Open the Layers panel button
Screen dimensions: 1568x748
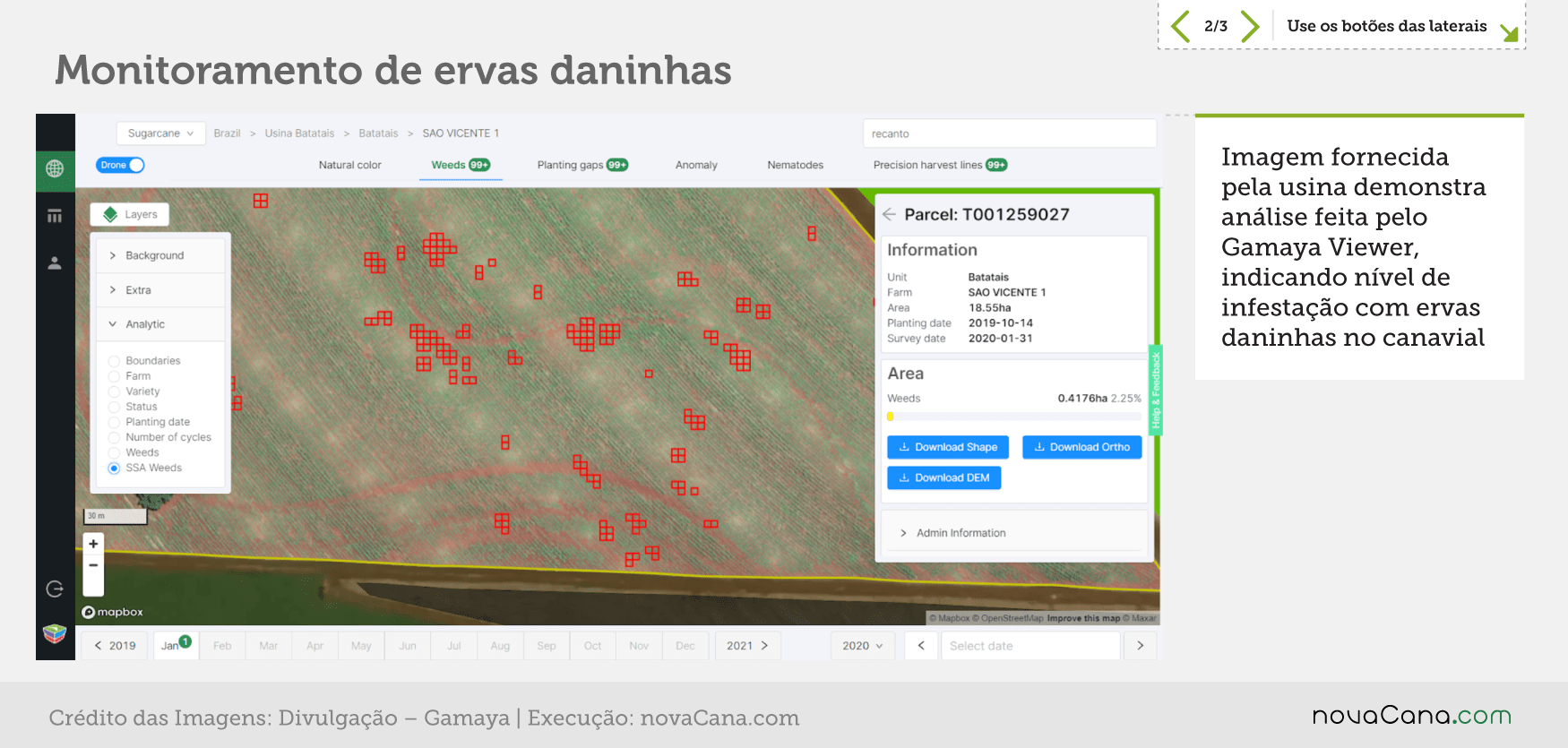[x=130, y=214]
